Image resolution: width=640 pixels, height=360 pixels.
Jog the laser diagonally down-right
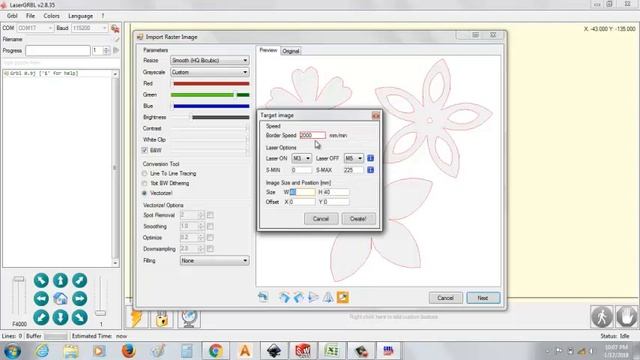(x=80, y=317)
